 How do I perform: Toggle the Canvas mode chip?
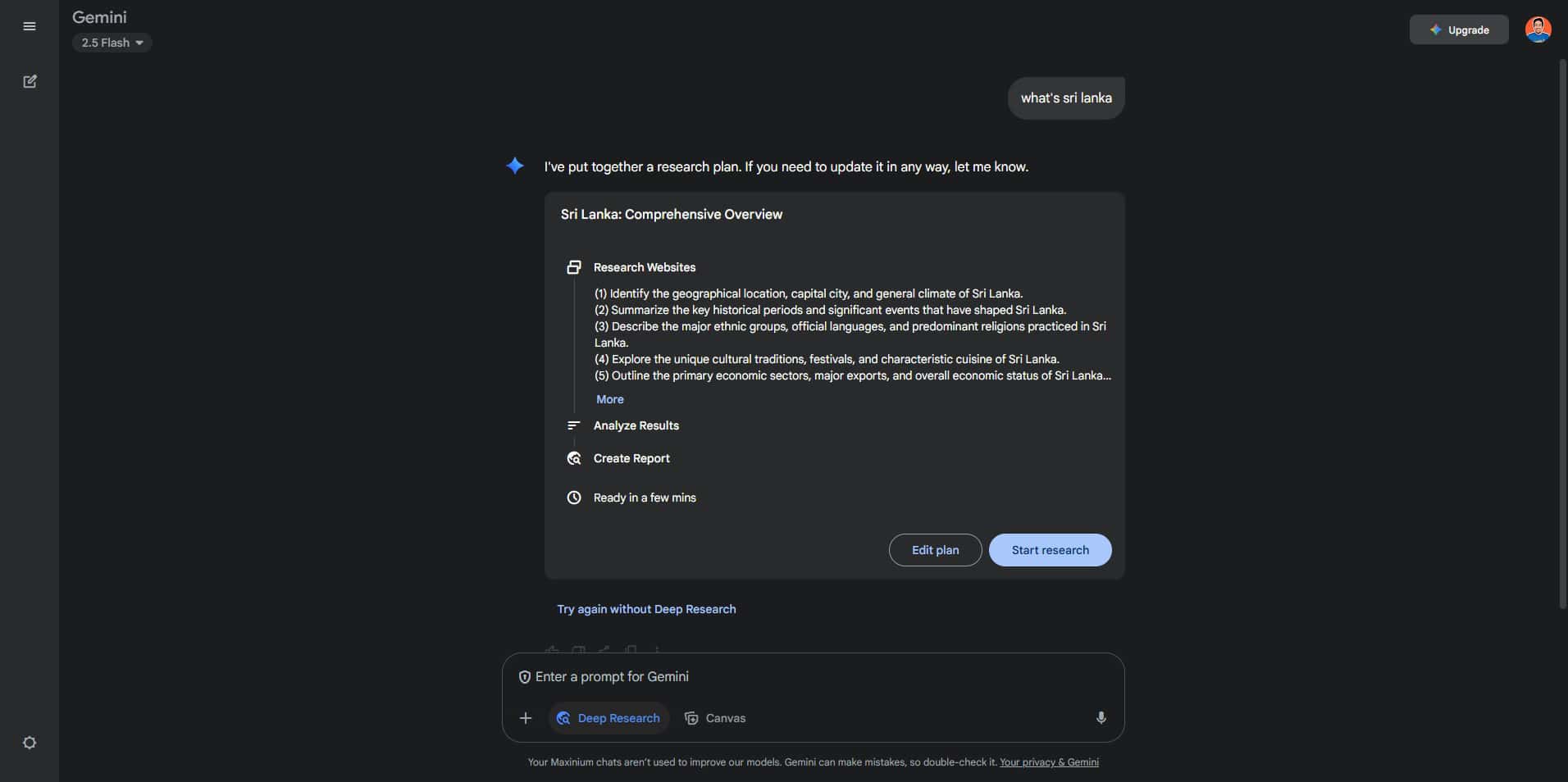715,718
